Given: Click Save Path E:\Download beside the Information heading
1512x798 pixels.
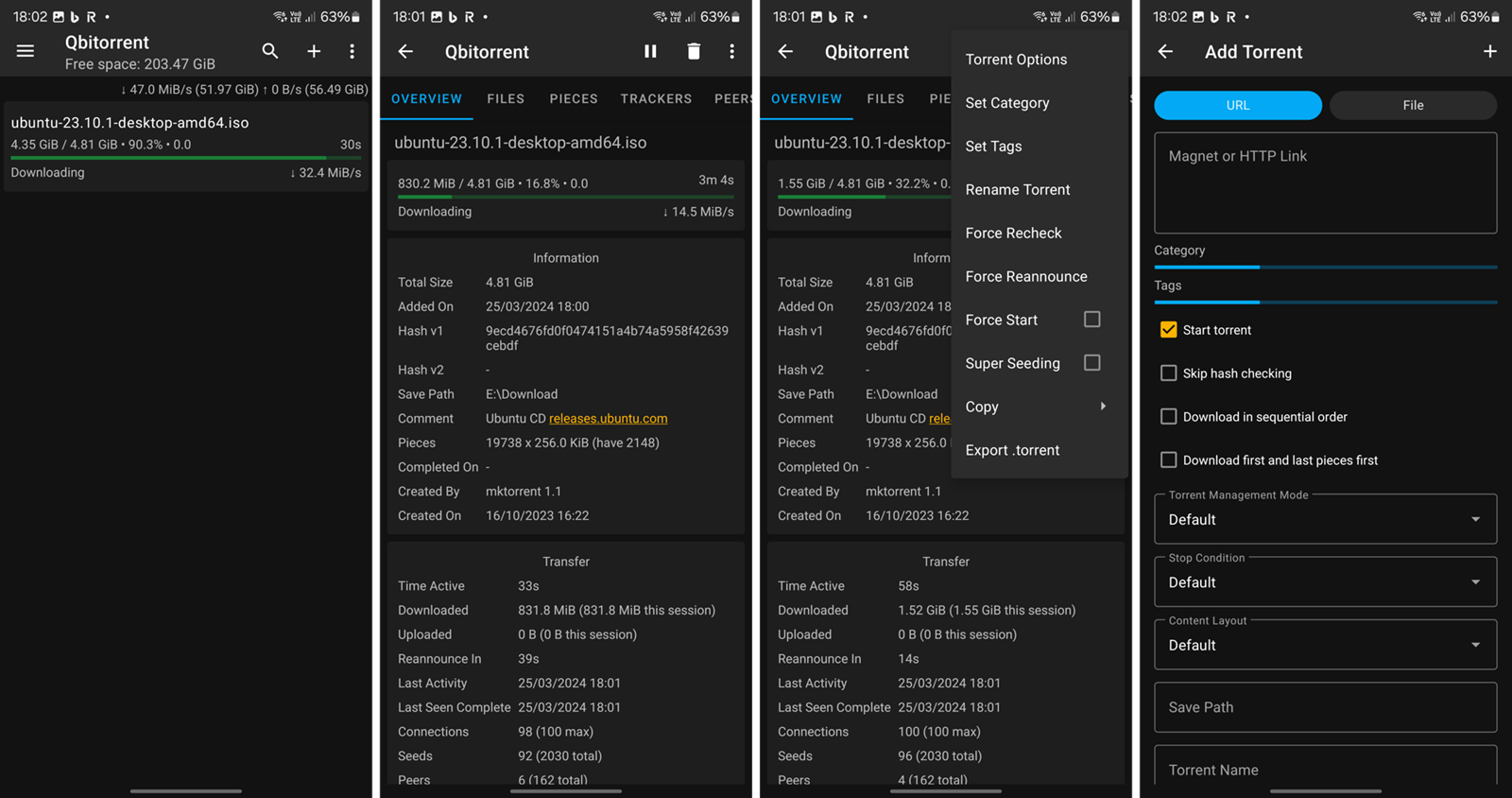Looking at the screenshot, I should tap(522, 394).
